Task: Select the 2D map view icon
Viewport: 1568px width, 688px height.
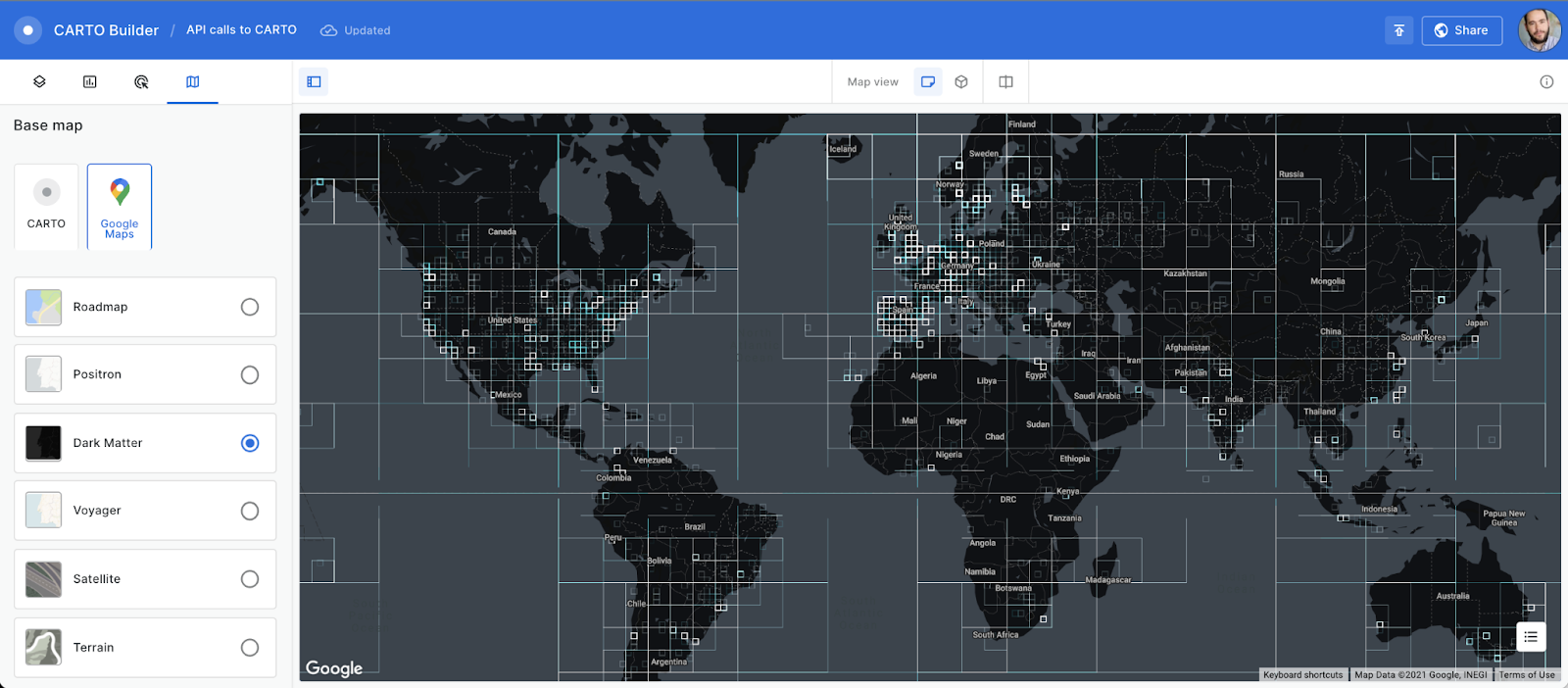Action: point(928,82)
